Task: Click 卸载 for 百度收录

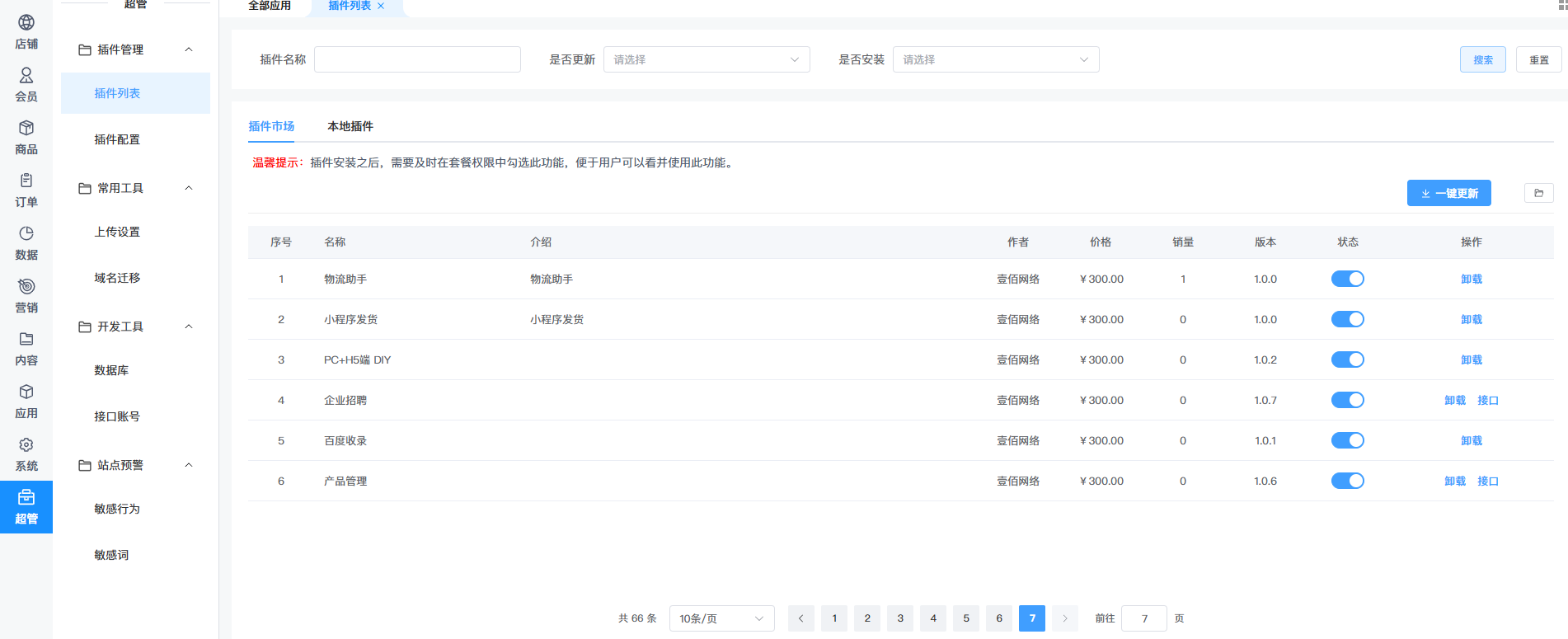Action: (x=1472, y=440)
